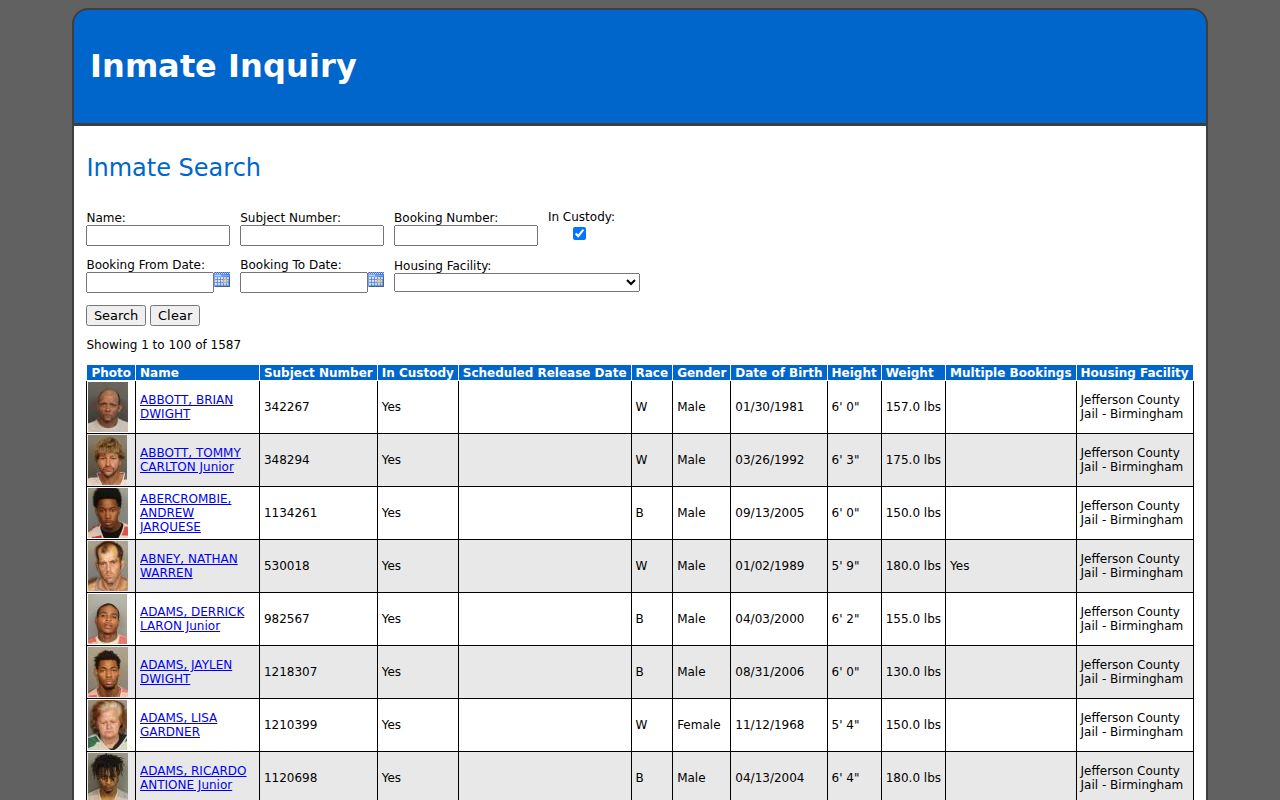Open ADAMS, LISA GARDNER inmate link

[x=178, y=725]
